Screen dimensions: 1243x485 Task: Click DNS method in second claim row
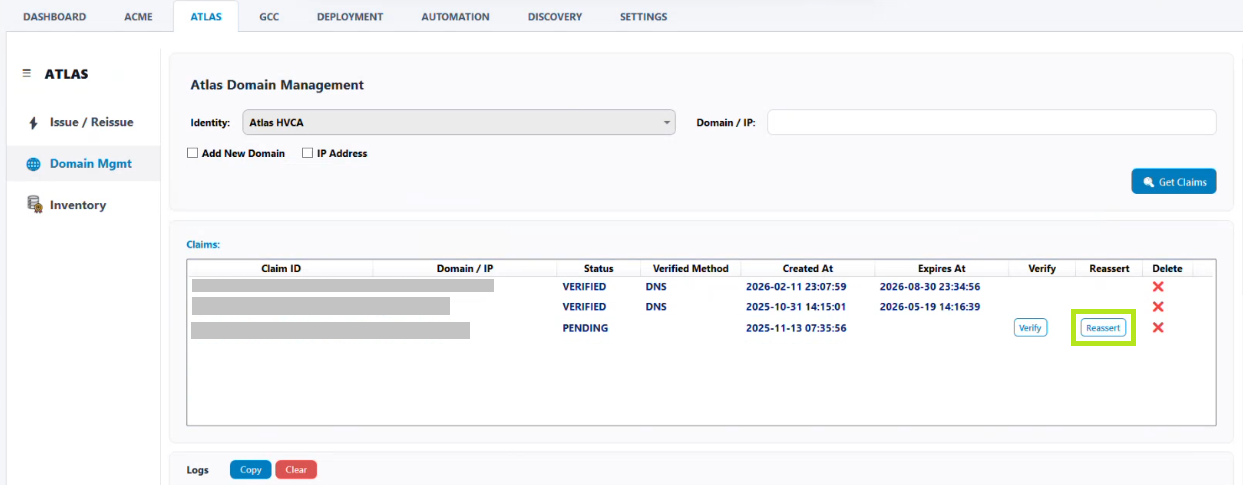click(656, 307)
